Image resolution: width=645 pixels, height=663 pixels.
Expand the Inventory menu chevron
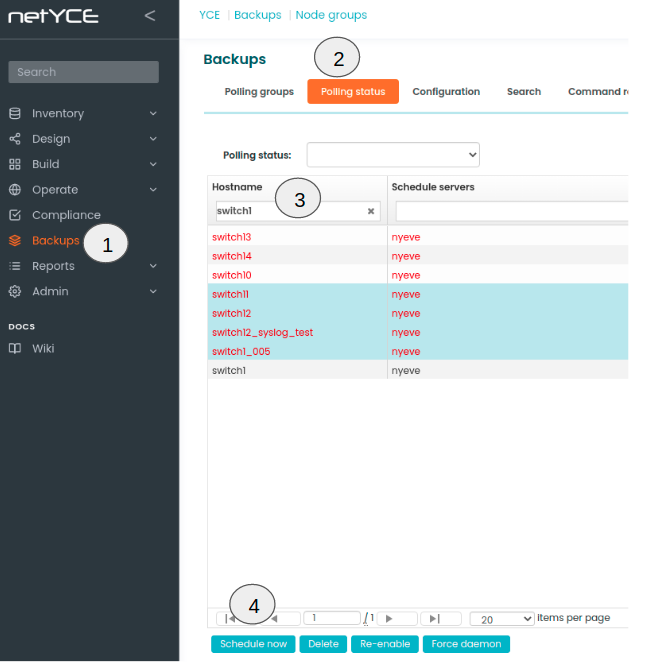[153, 113]
